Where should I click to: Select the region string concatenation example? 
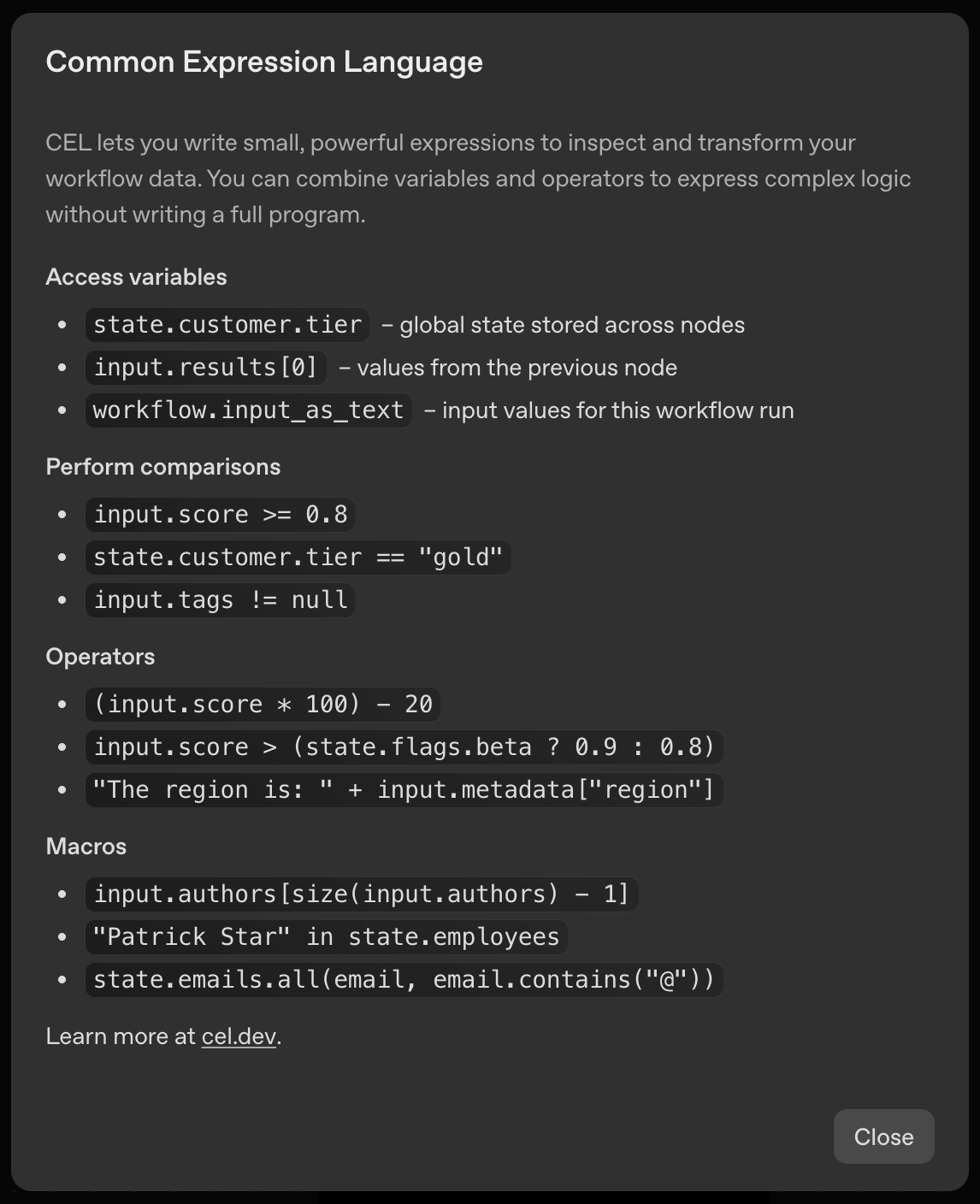coord(404,789)
